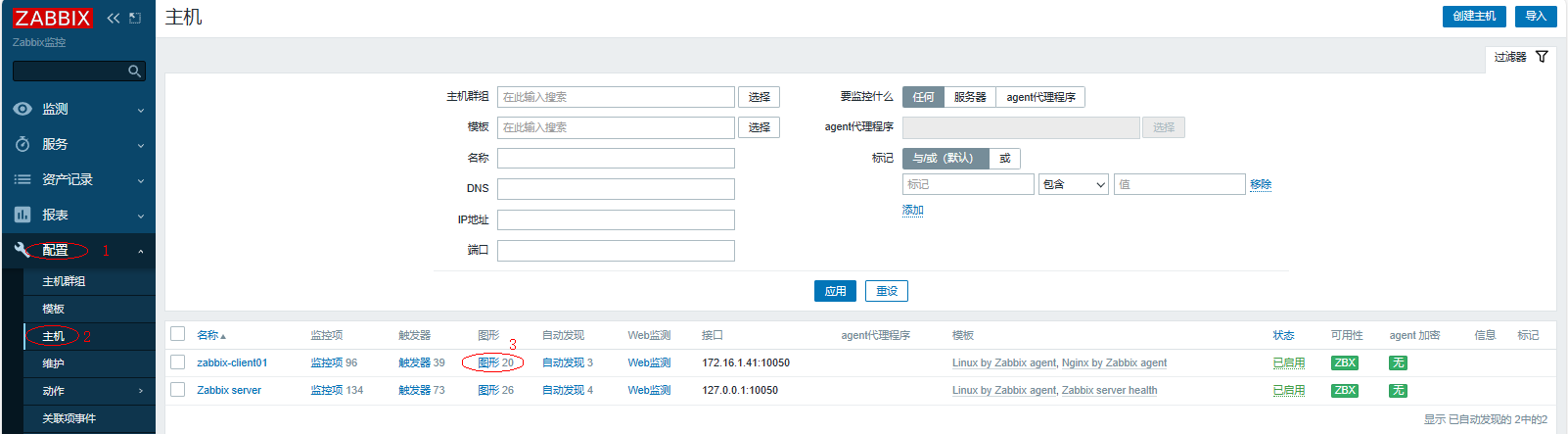Tick the checkbox for Zabbix server
This screenshot has height=434, width=1568.
point(177,390)
